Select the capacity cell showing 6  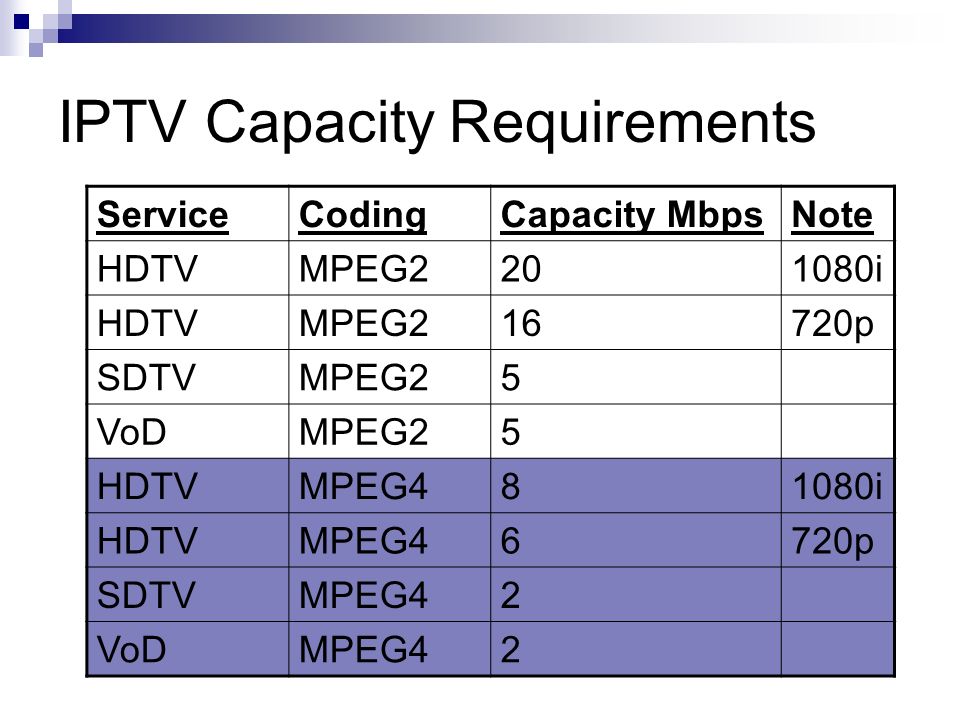[x=636, y=541]
